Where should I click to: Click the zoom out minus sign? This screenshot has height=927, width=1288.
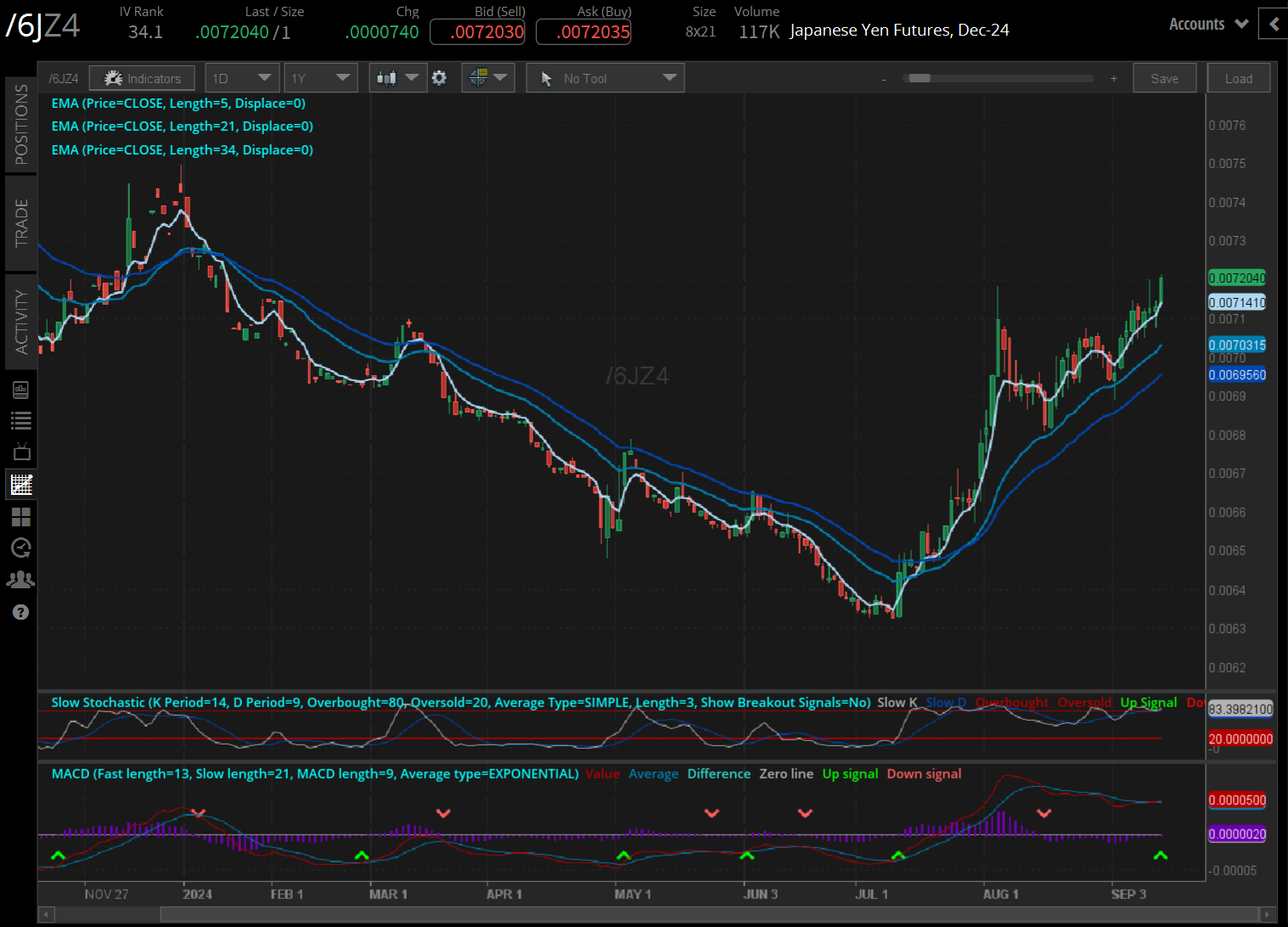884,79
